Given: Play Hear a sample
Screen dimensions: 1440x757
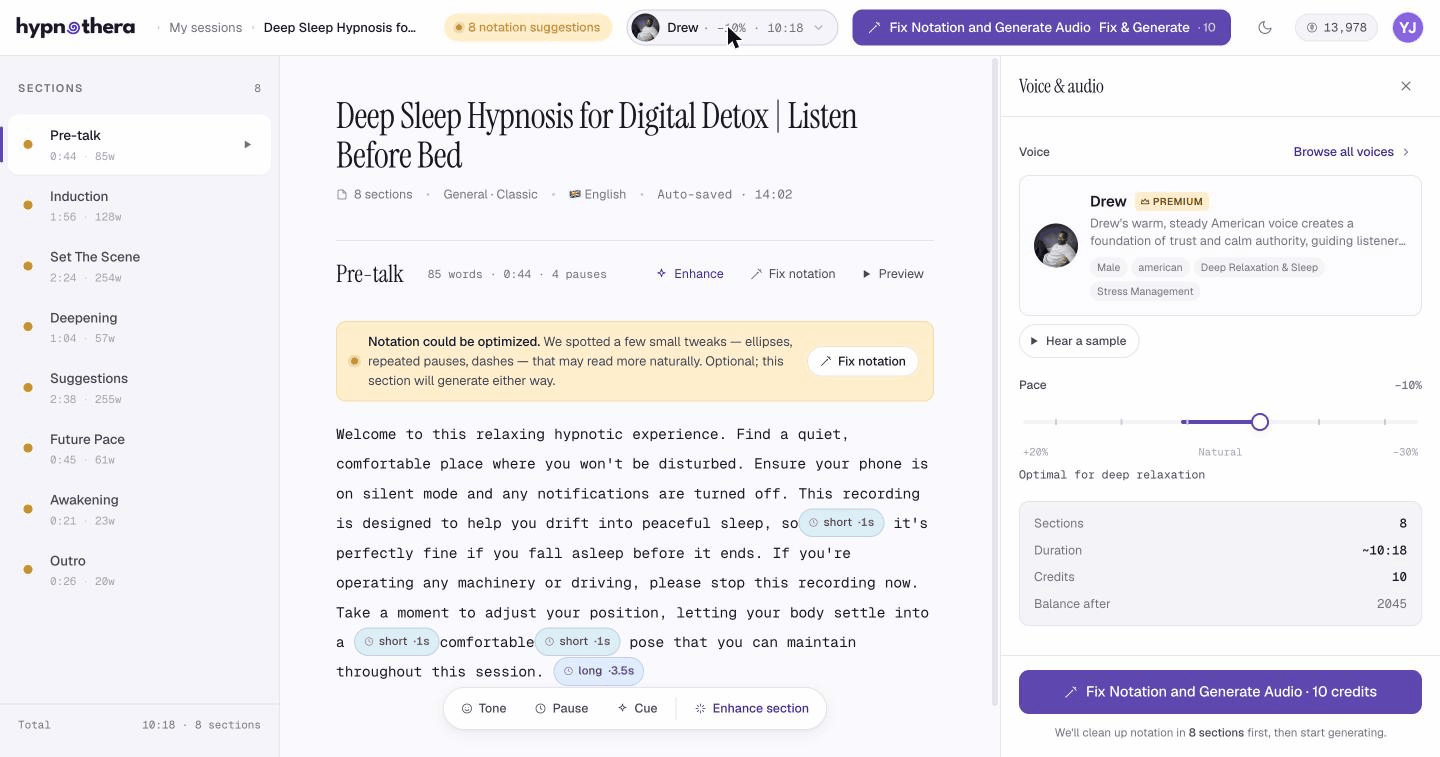Looking at the screenshot, I should (x=1079, y=341).
